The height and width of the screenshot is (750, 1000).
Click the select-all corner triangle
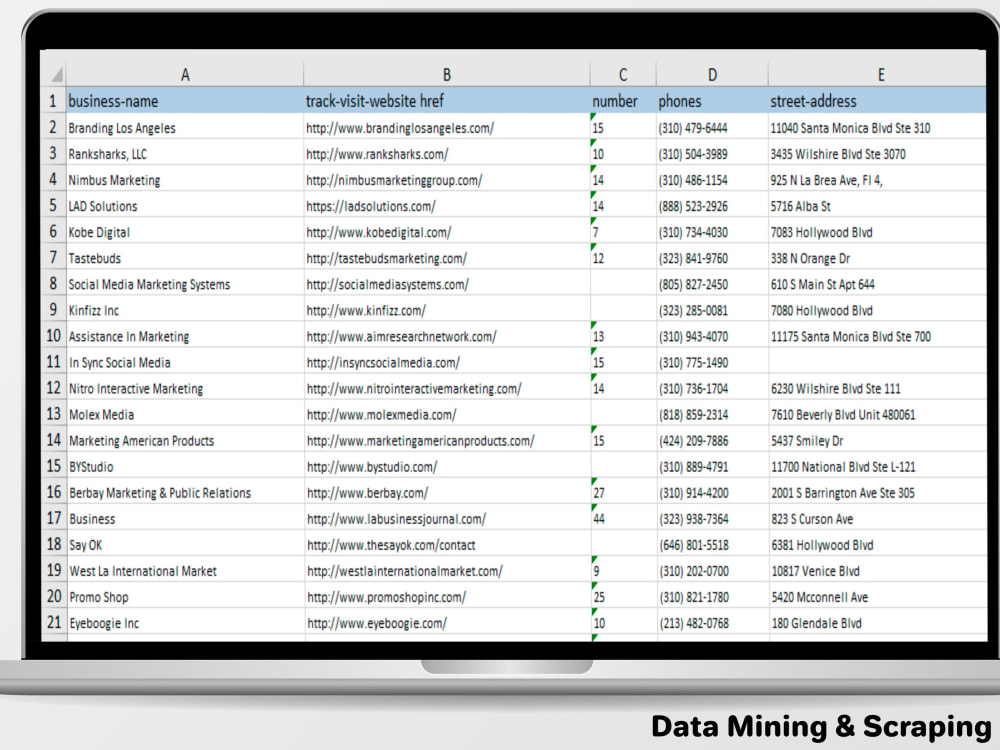tap(56, 75)
